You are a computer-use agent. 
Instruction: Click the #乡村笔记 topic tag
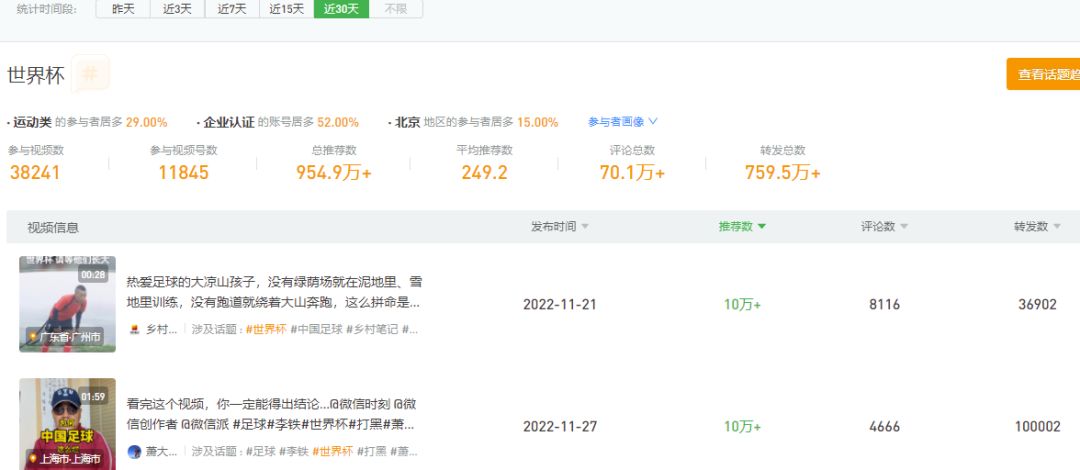click(x=372, y=329)
